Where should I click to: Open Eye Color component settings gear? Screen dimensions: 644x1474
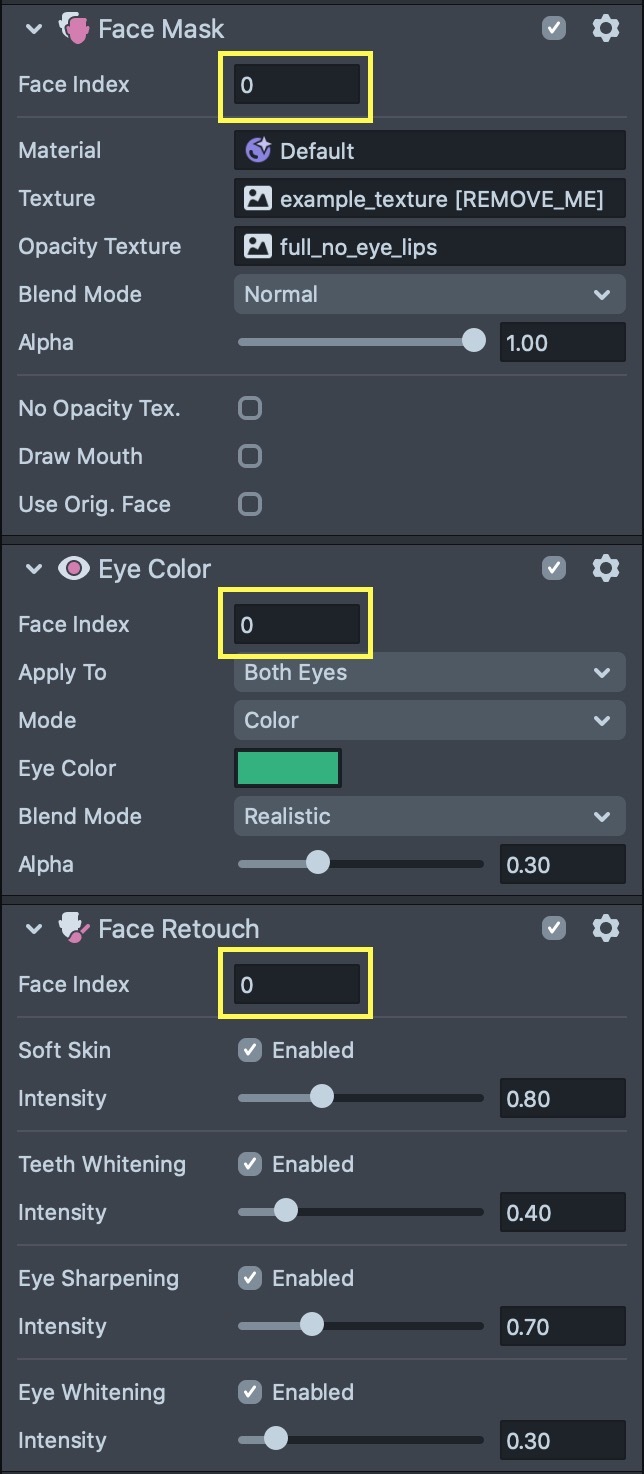pos(606,568)
